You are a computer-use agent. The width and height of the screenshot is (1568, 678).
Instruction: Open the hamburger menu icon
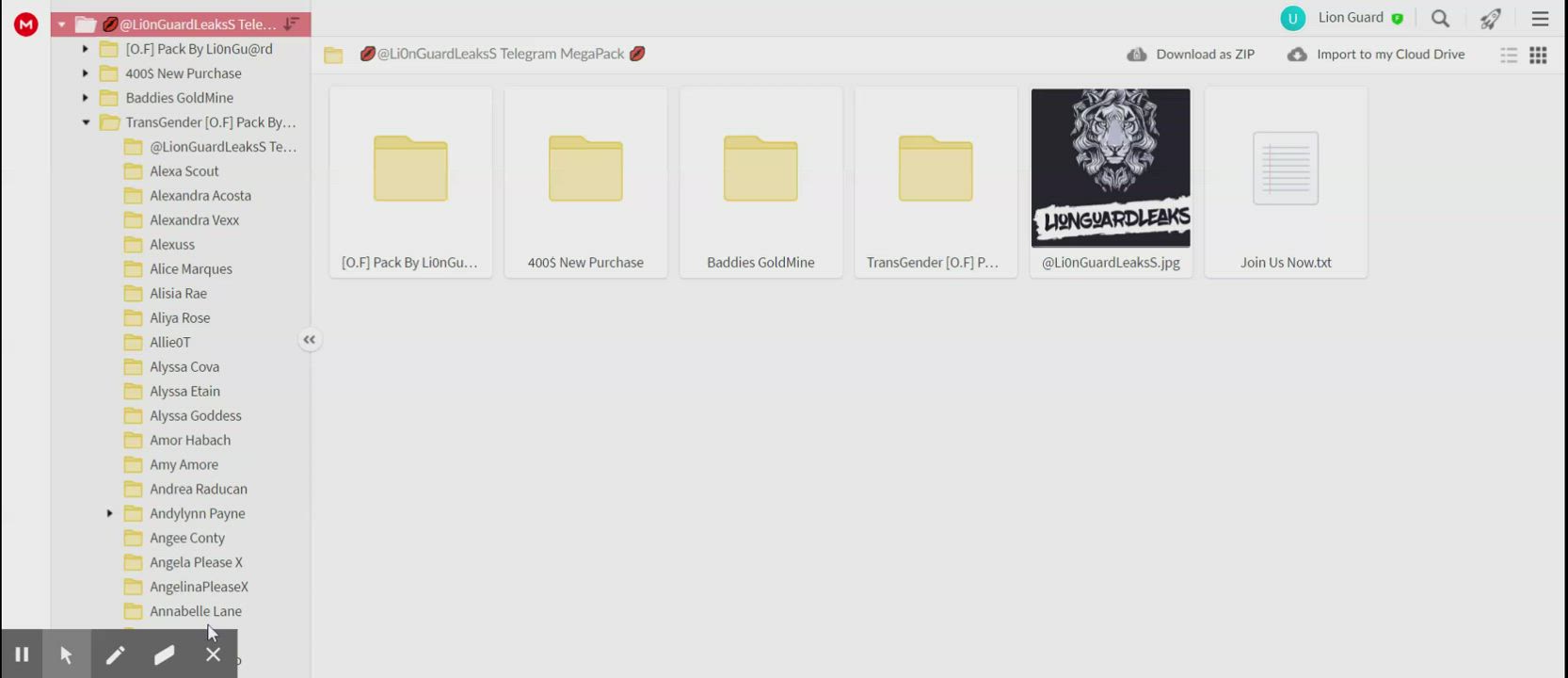[x=1540, y=18]
